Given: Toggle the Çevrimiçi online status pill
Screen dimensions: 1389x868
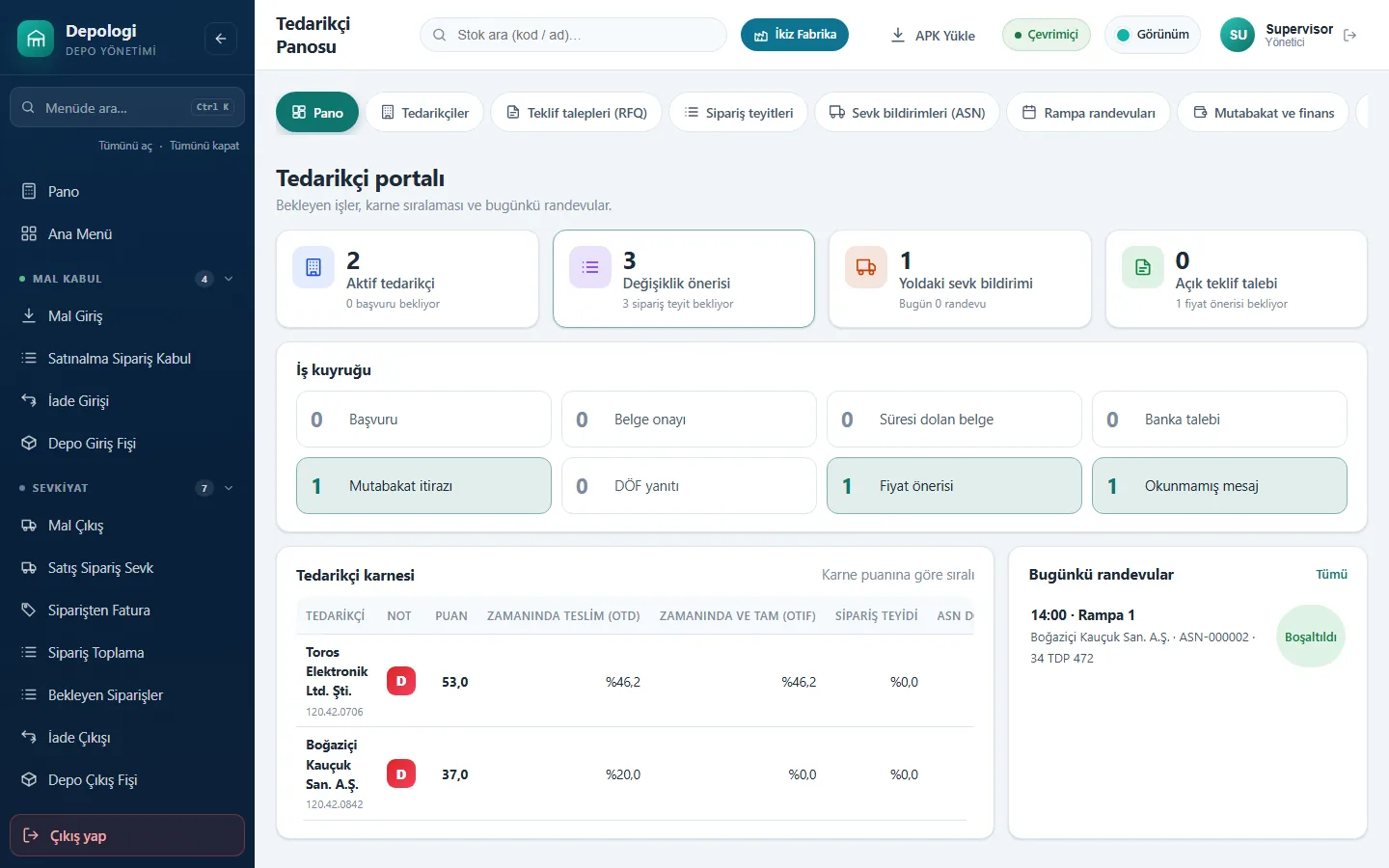Looking at the screenshot, I should (1047, 35).
